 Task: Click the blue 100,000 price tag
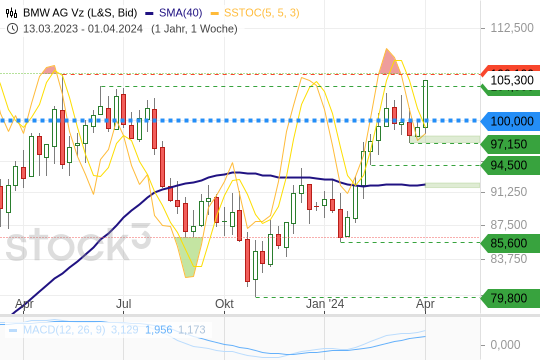(x=510, y=121)
